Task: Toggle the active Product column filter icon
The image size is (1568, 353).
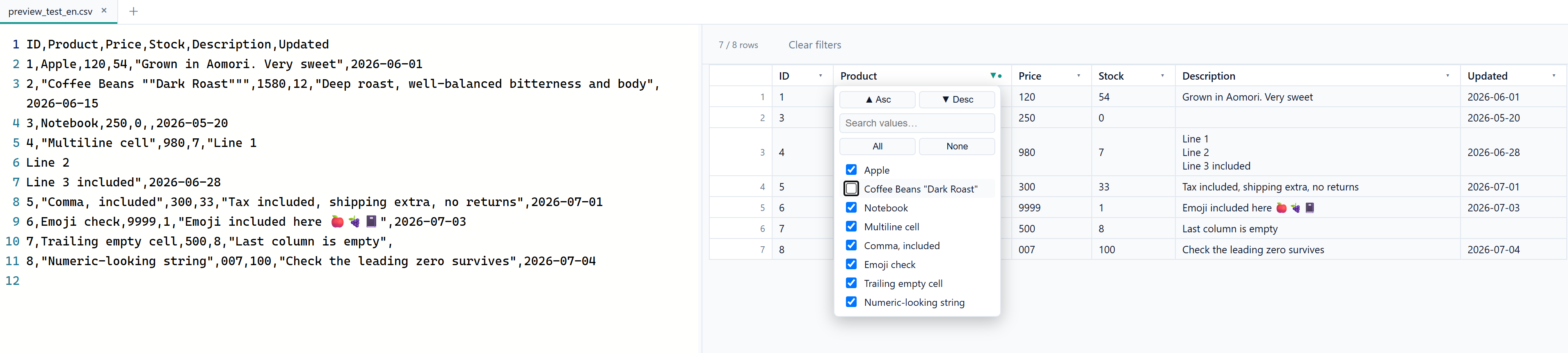Action: (996, 76)
